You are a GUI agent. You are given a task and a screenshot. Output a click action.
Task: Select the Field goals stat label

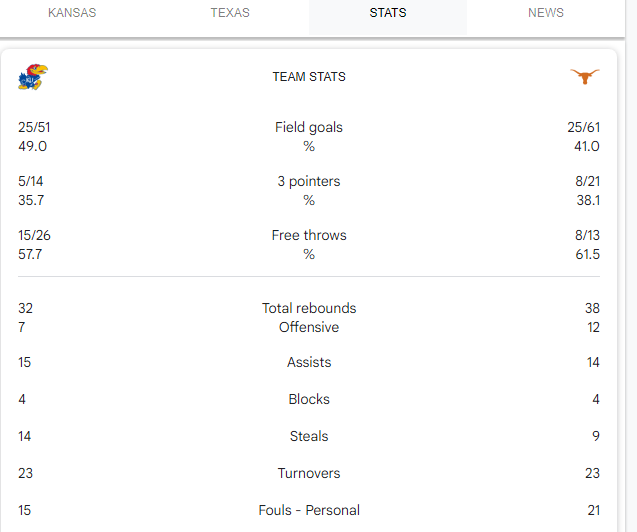309,128
